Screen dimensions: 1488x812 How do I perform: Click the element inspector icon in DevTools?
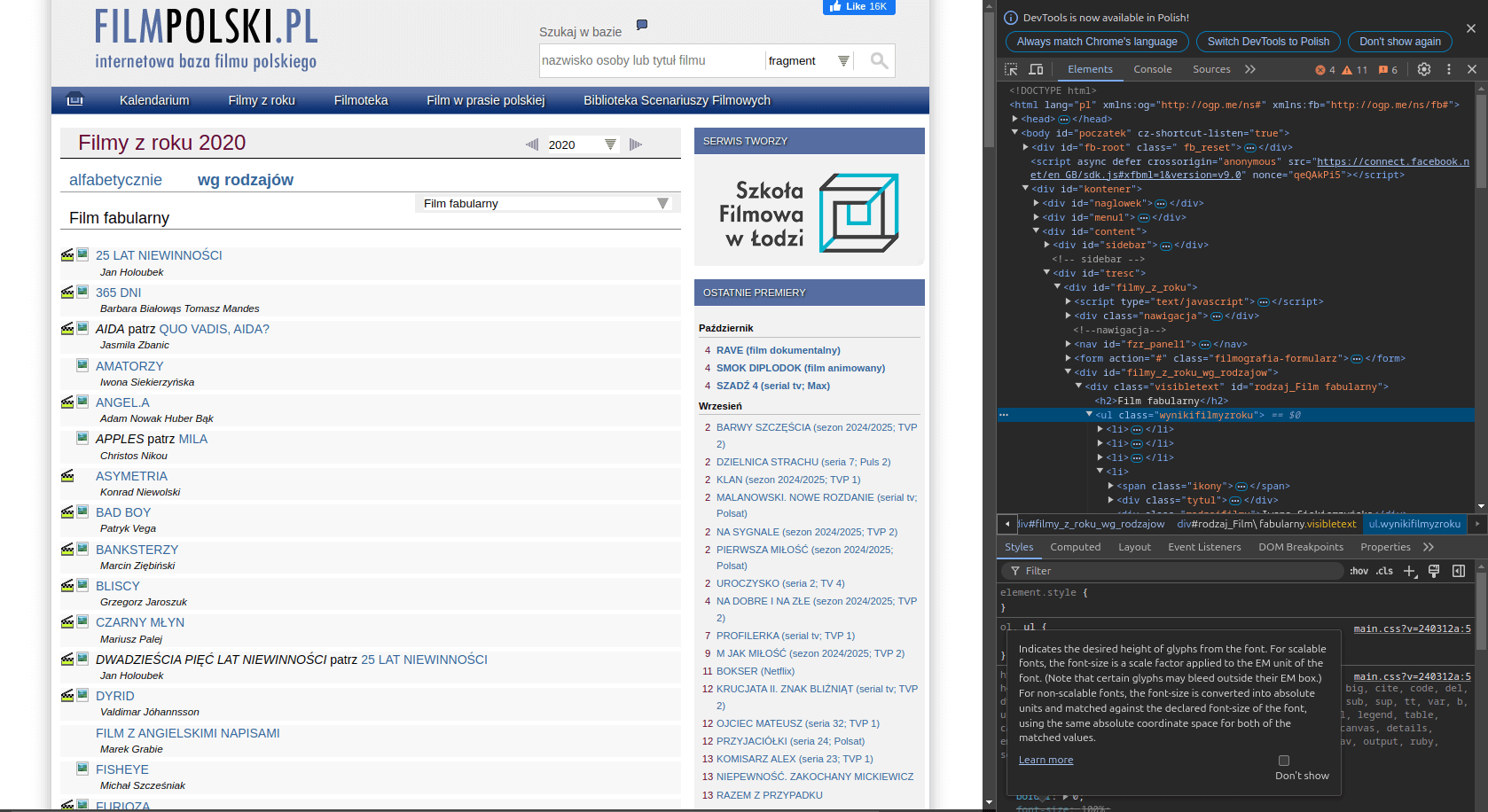click(1011, 69)
